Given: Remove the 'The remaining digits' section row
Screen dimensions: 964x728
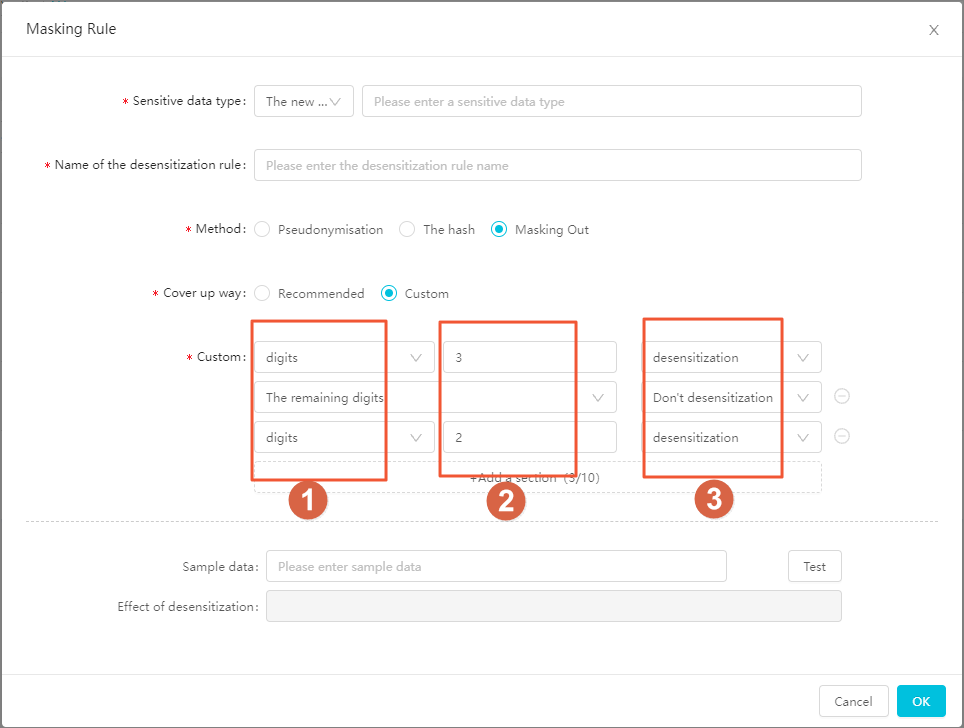Looking at the screenshot, I should point(842,397).
